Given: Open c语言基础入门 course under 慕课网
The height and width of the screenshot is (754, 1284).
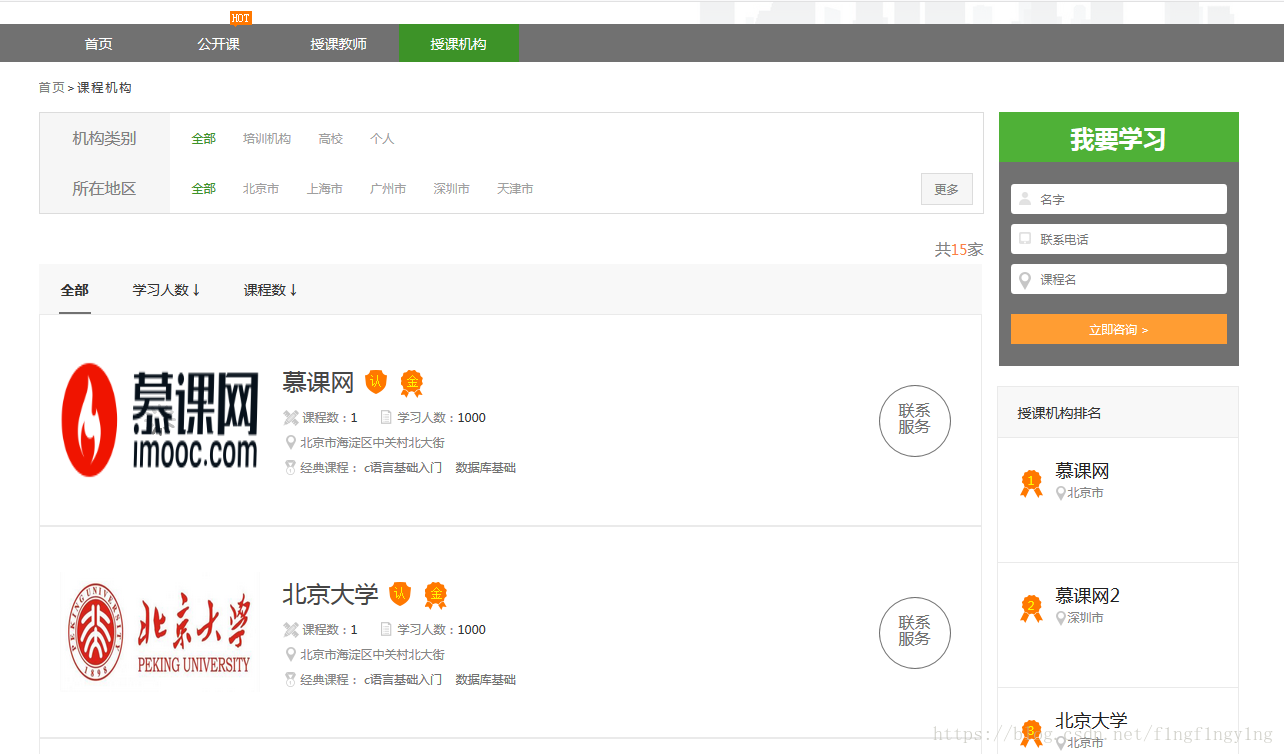Looking at the screenshot, I should click(x=403, y=468).
